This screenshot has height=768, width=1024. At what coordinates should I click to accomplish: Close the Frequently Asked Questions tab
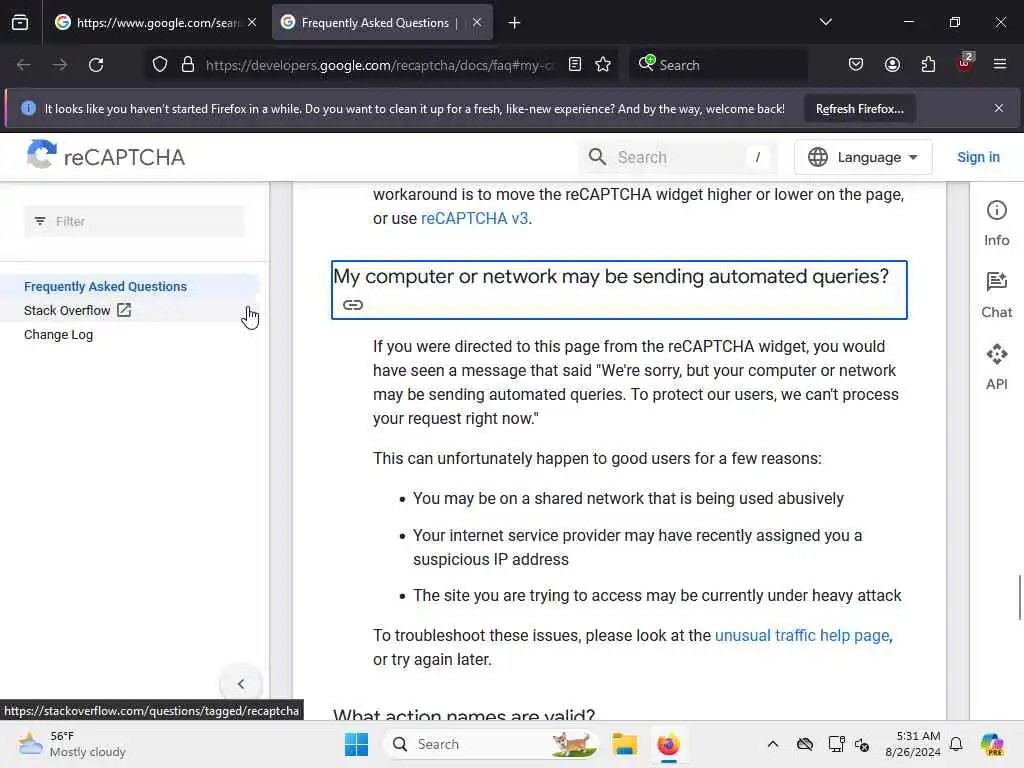(477, 23)
